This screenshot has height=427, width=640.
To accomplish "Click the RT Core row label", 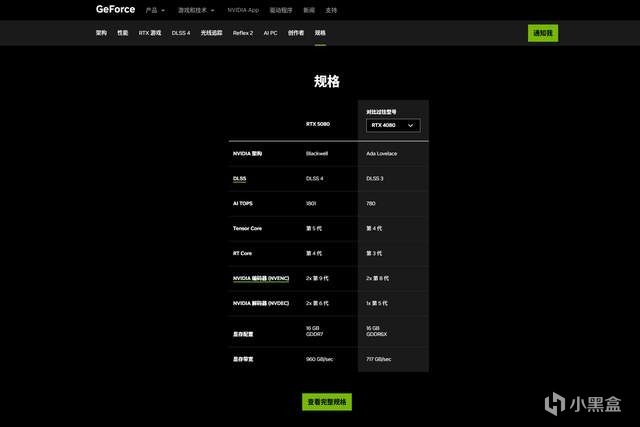I will coord(242,253).
